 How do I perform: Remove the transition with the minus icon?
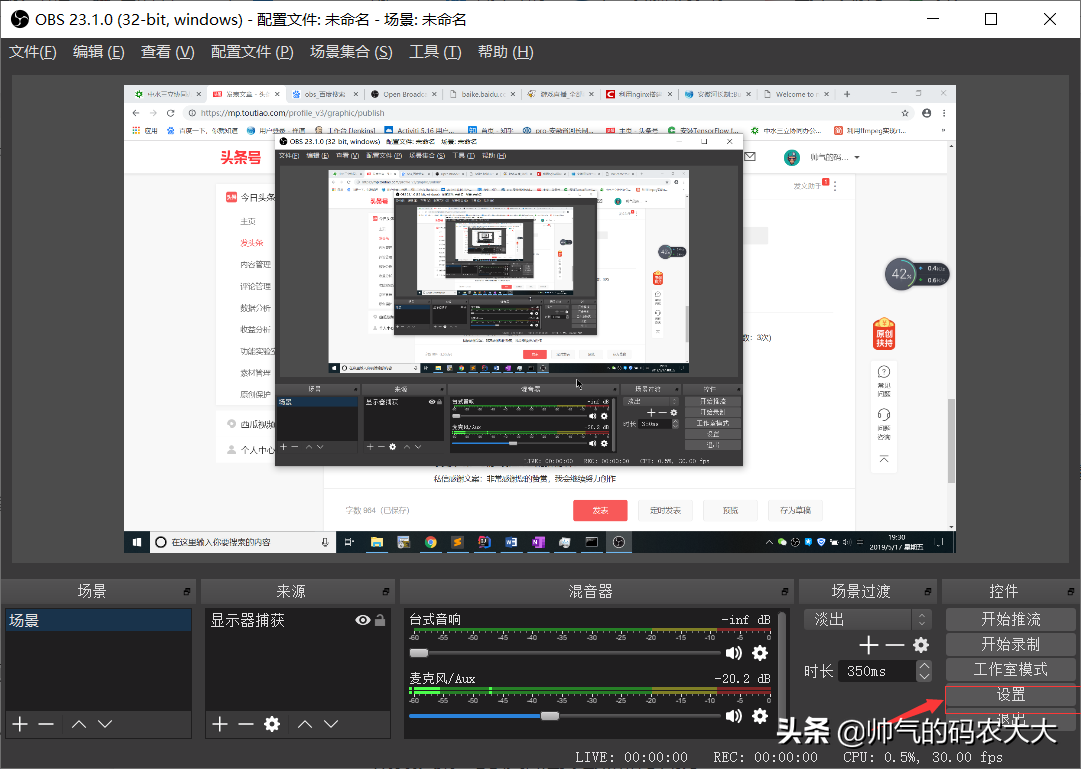click(895, 646)
